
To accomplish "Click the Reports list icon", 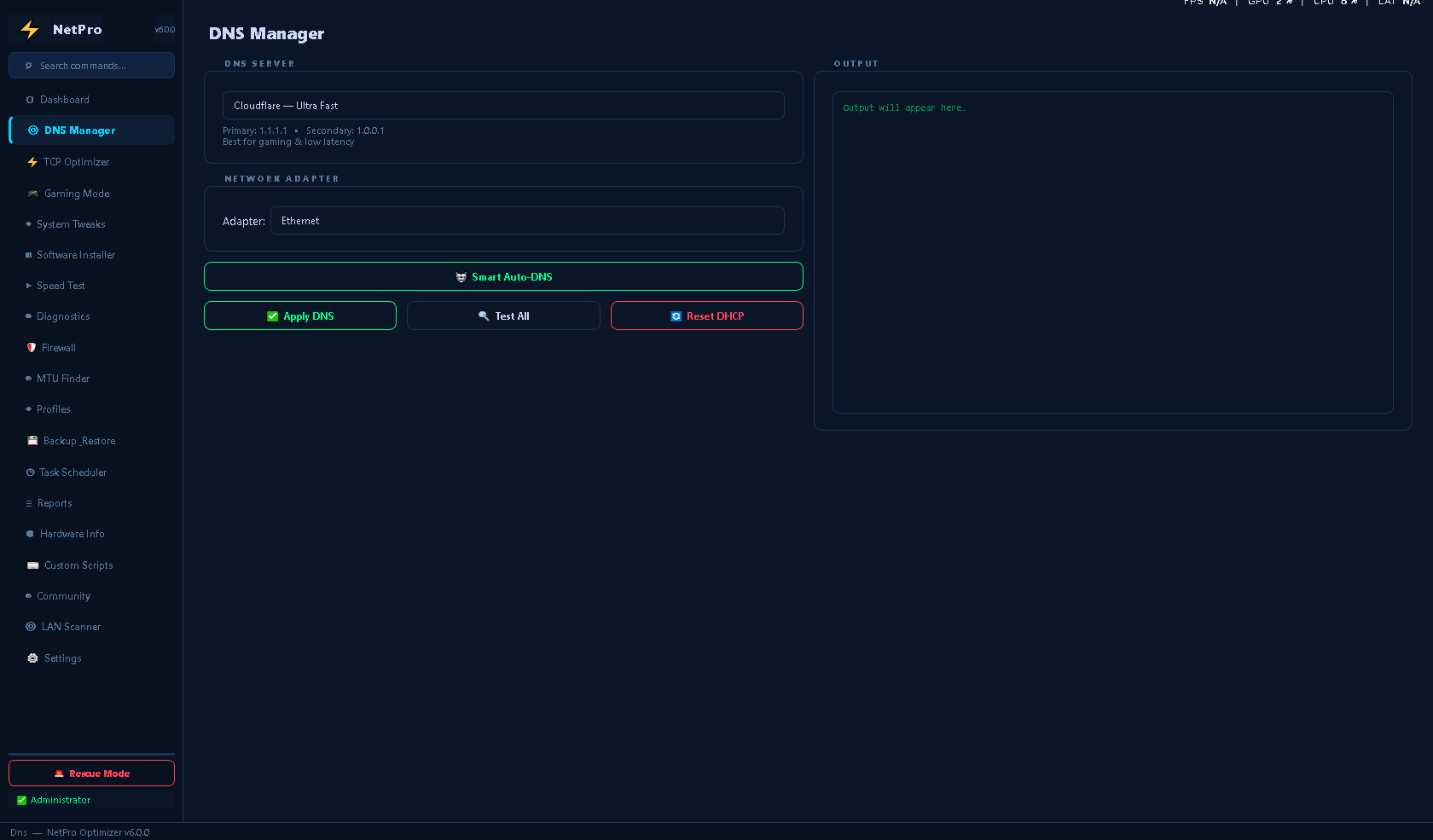I will point(29,503).
